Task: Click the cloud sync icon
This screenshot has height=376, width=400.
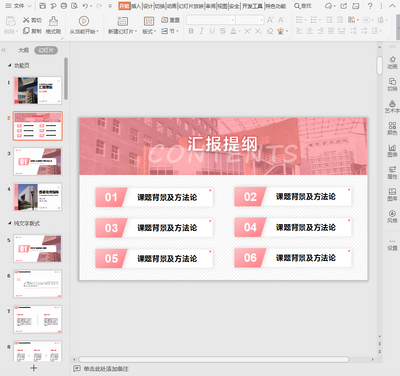Action: point(329,6)
